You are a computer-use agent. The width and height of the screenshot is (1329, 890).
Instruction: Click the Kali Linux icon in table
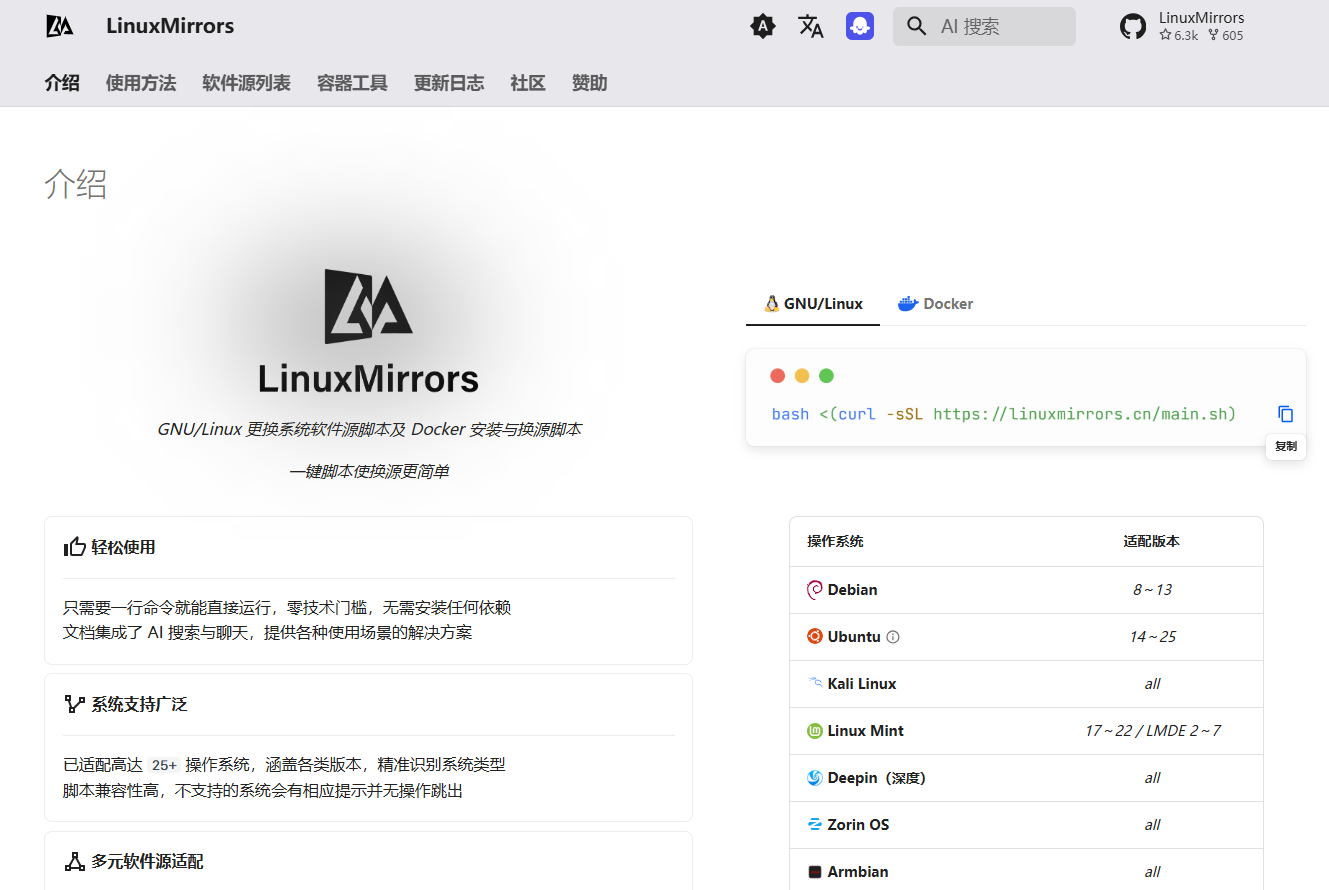tap(815, 684)
